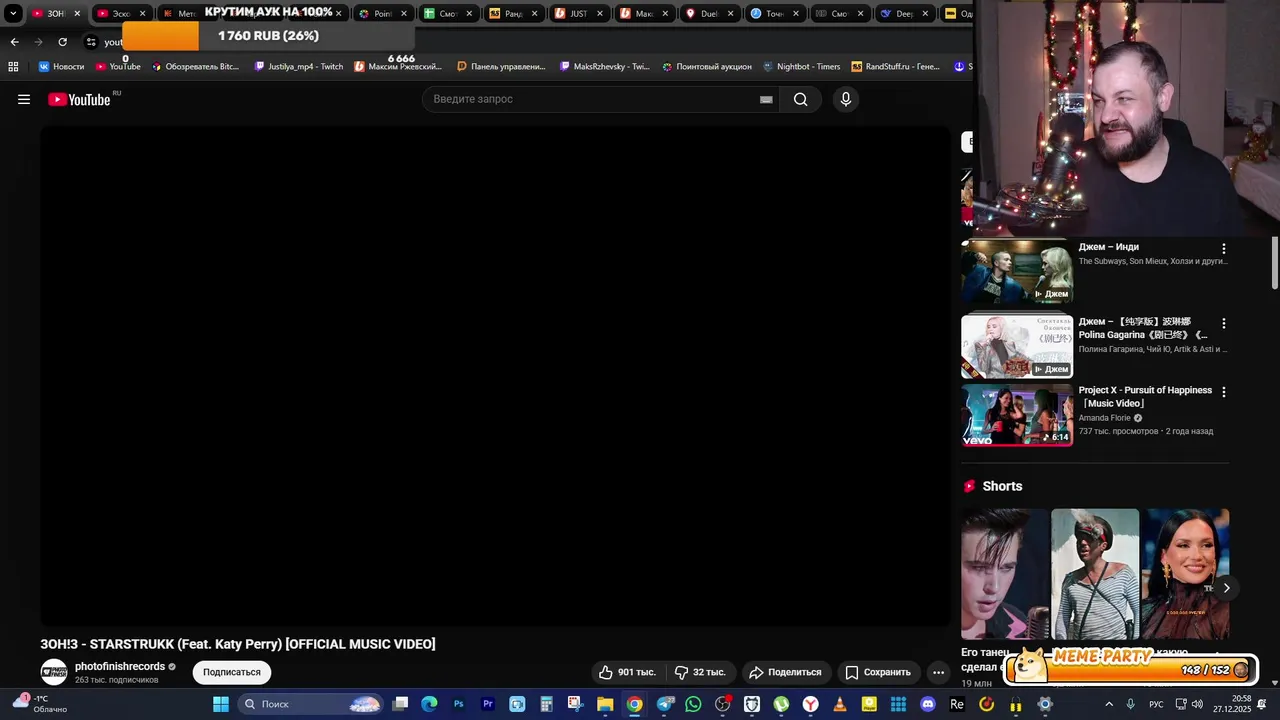Open the Amanda Florie channel name
The image size is (1280, 720).
(1105, 418)
